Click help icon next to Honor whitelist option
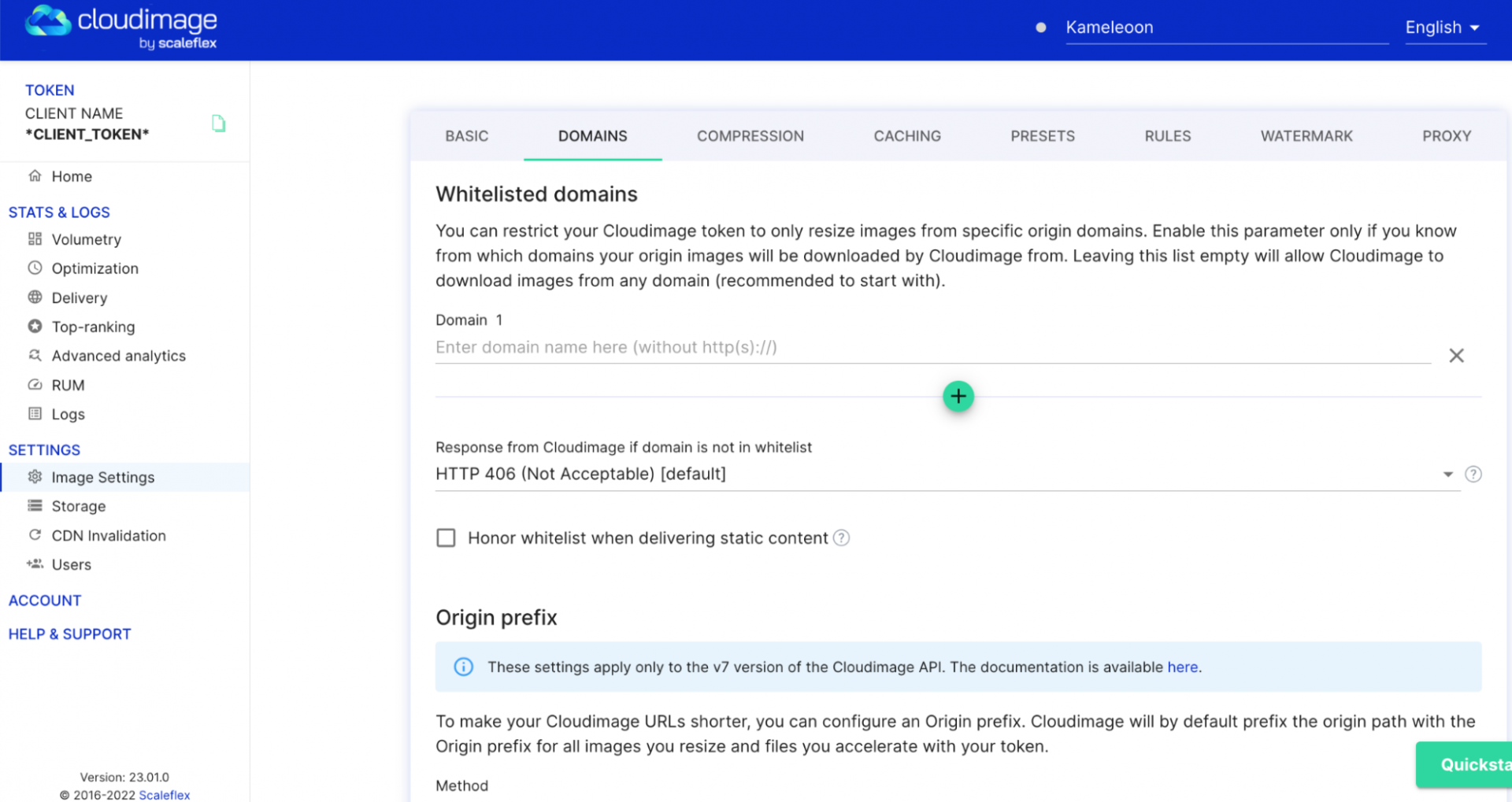 [x=841, y=538]
